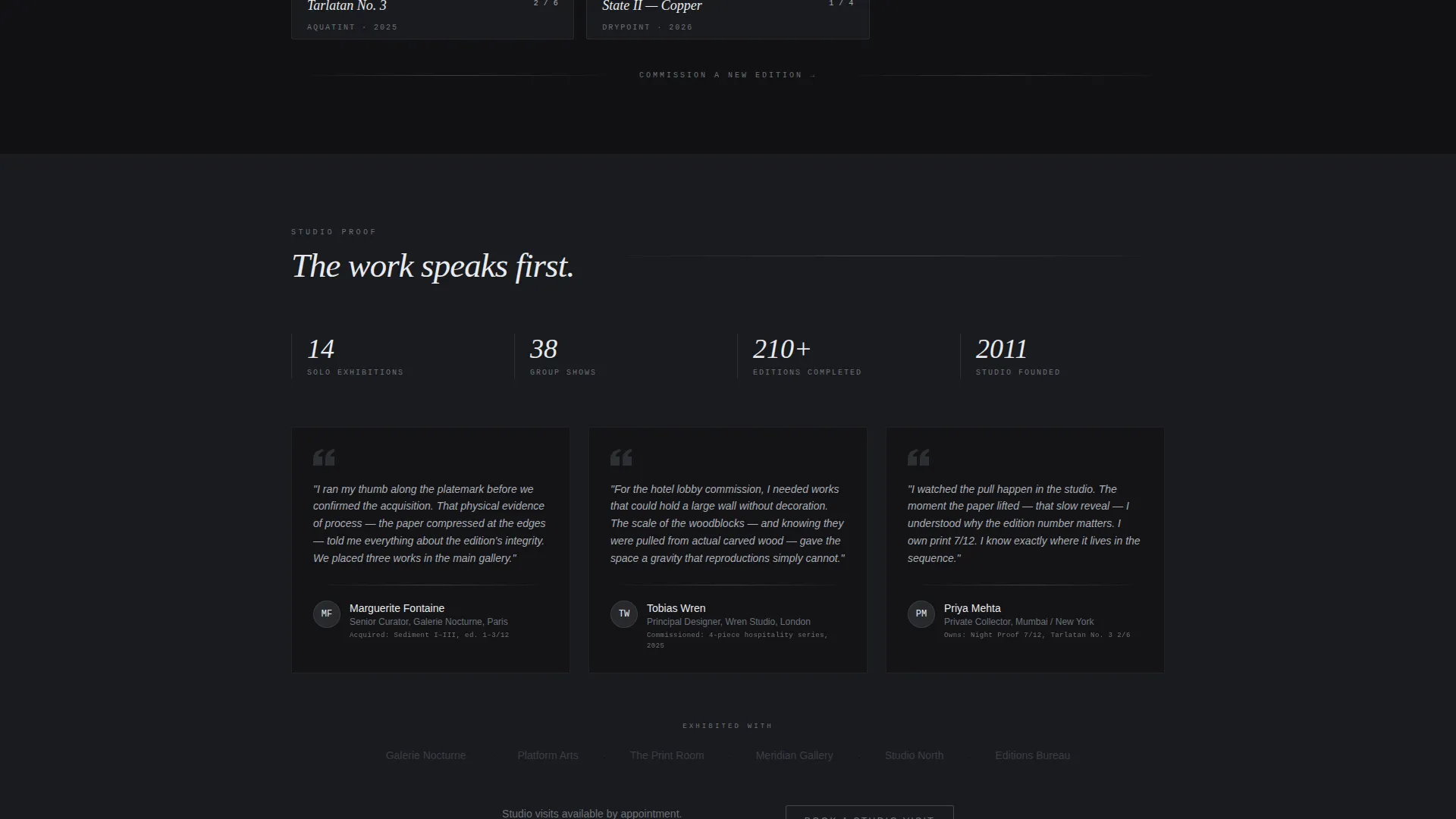
Task: Click 'Principal Designer, Wren Studio, London' text
Action: click(728, 622)
